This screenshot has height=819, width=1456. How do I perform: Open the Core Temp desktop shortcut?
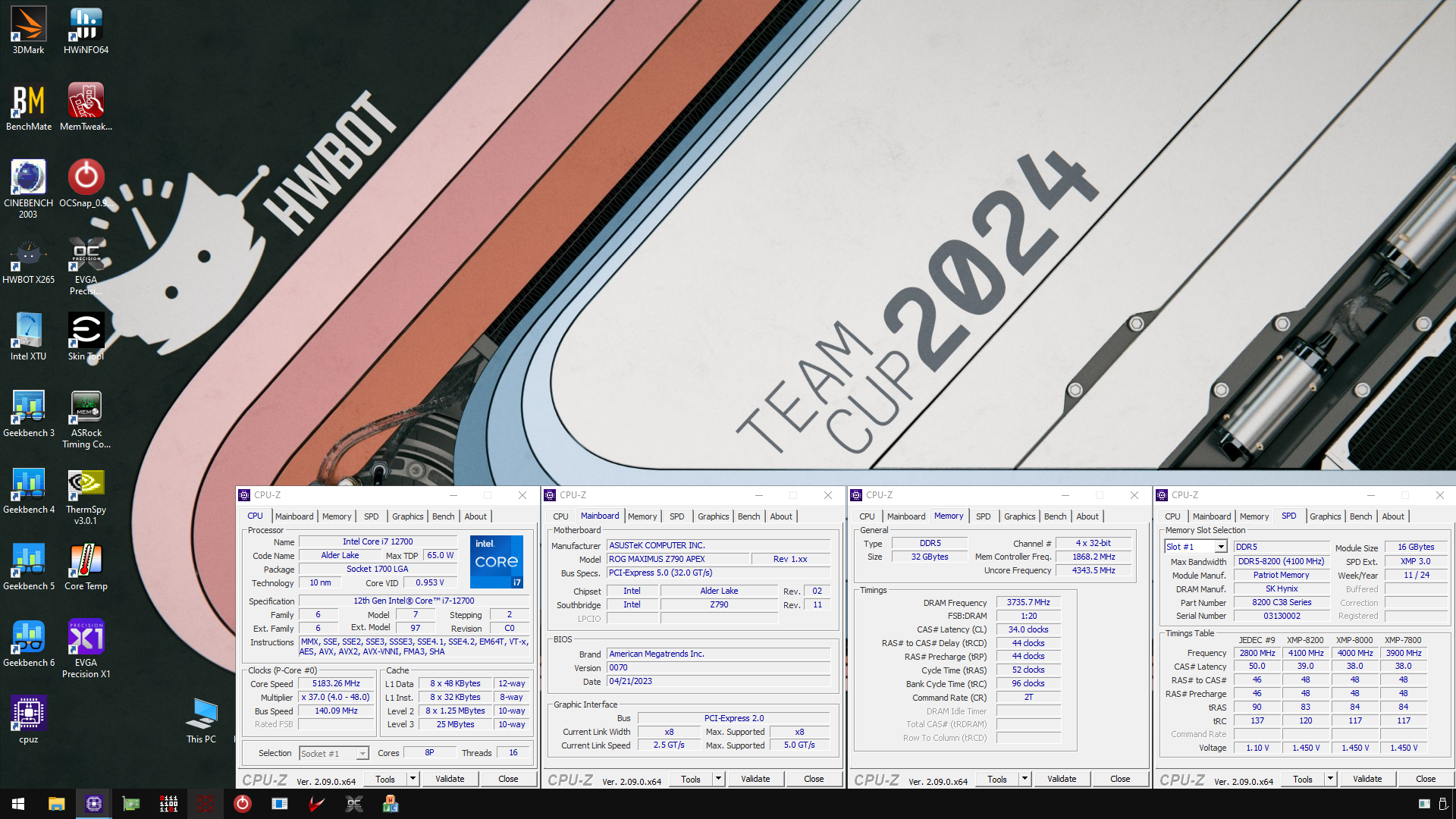pyautogui.click(x=86, y=566)
